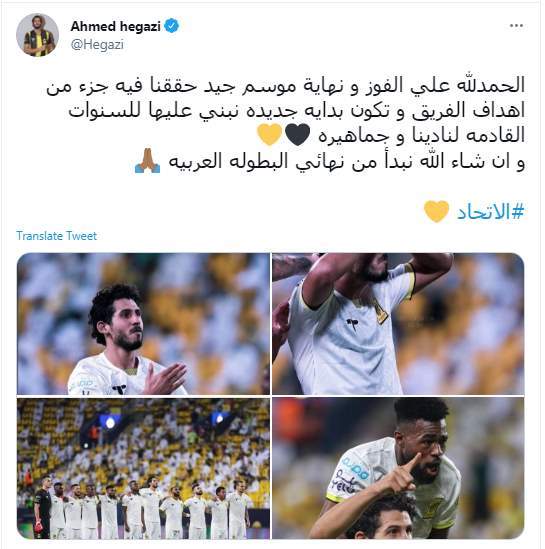Viewport: 545px width, 549px height.
Task: Click the Translate Tweet link
Action: 56,236
